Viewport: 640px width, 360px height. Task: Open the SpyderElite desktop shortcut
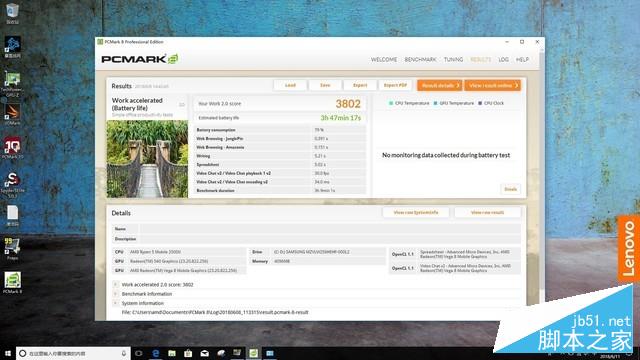coord(12,184)
